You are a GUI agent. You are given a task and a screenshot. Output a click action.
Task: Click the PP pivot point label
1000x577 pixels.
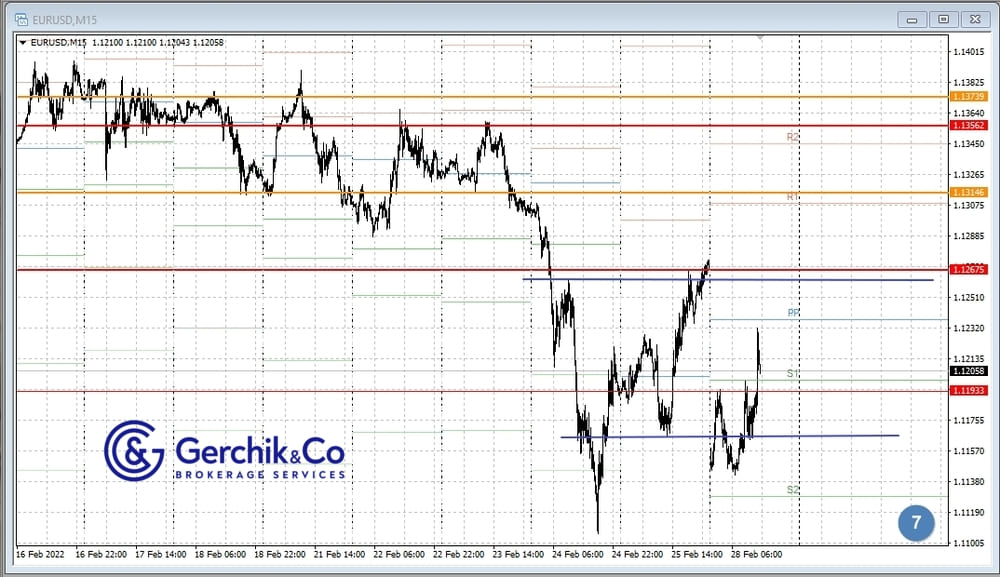793,313
